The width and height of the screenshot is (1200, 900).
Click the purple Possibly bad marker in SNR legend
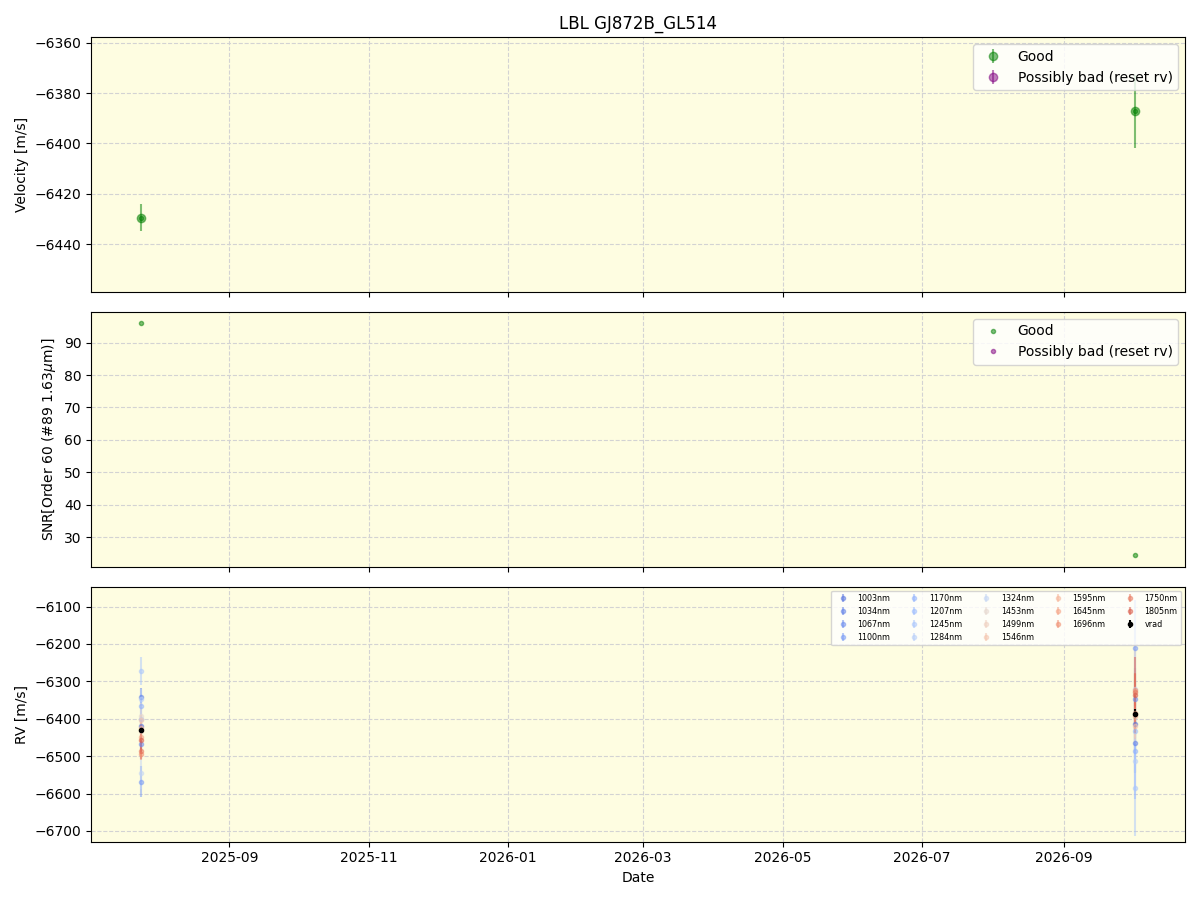(993, 351)
